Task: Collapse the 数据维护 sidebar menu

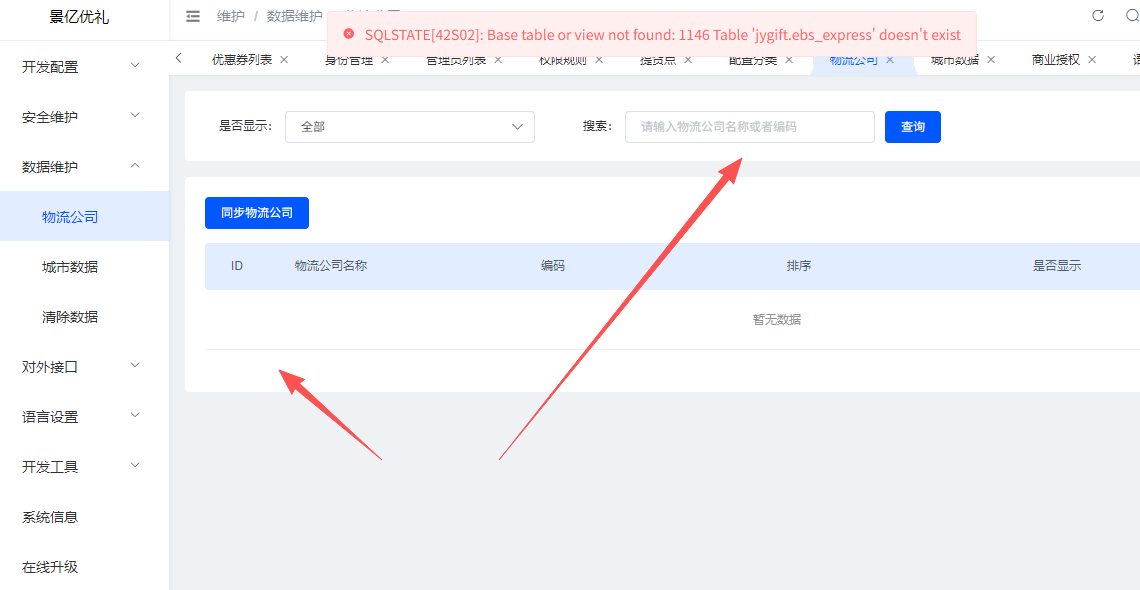Action: [84, 166]
